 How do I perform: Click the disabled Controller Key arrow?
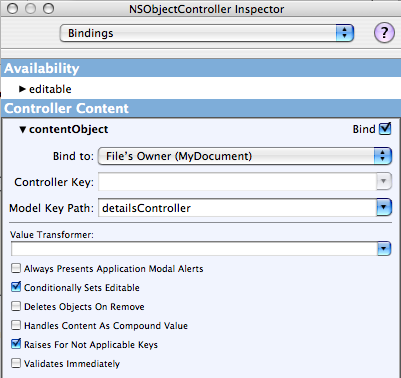(x=384, y=182)
